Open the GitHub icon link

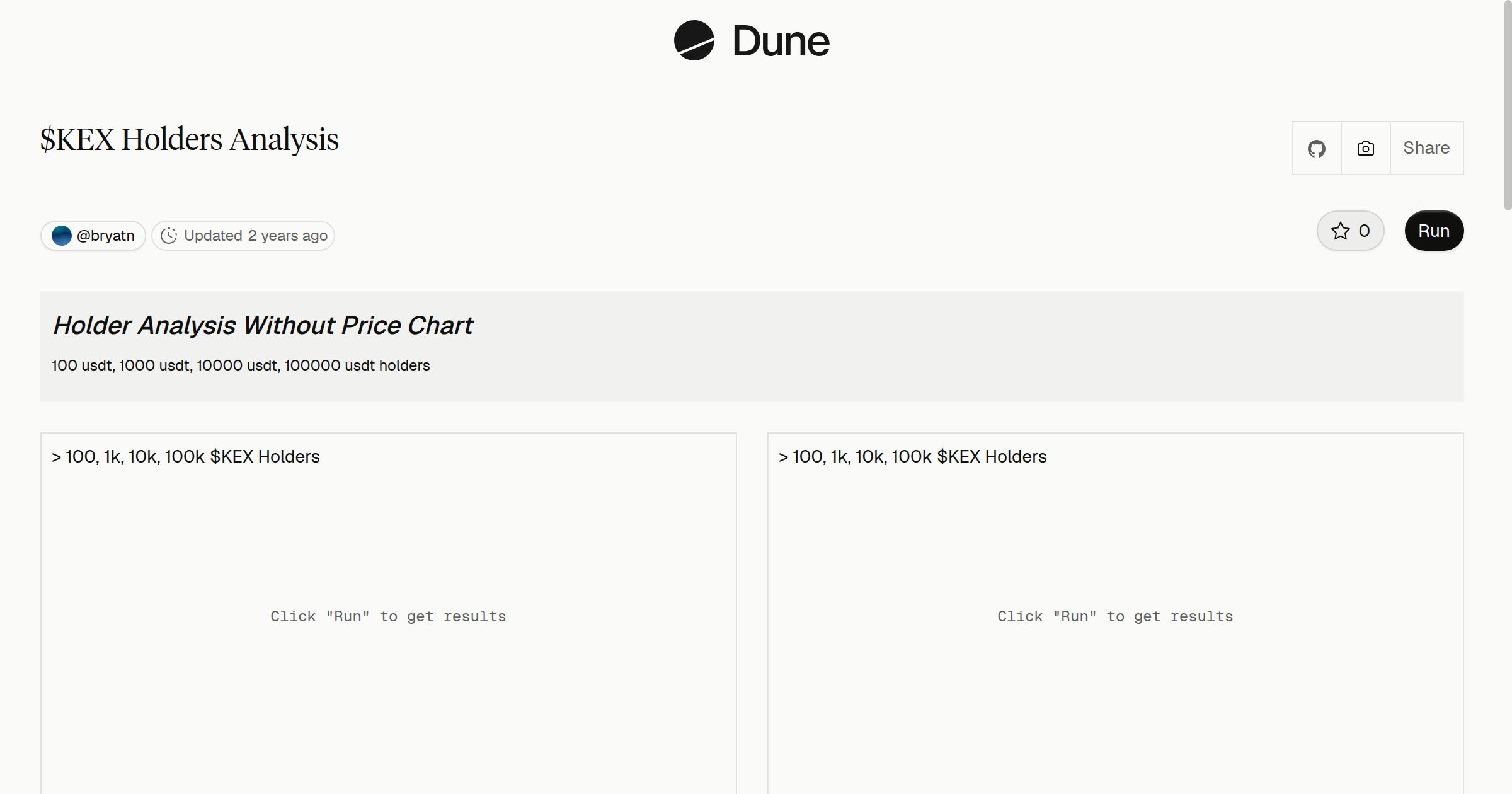1317,149
